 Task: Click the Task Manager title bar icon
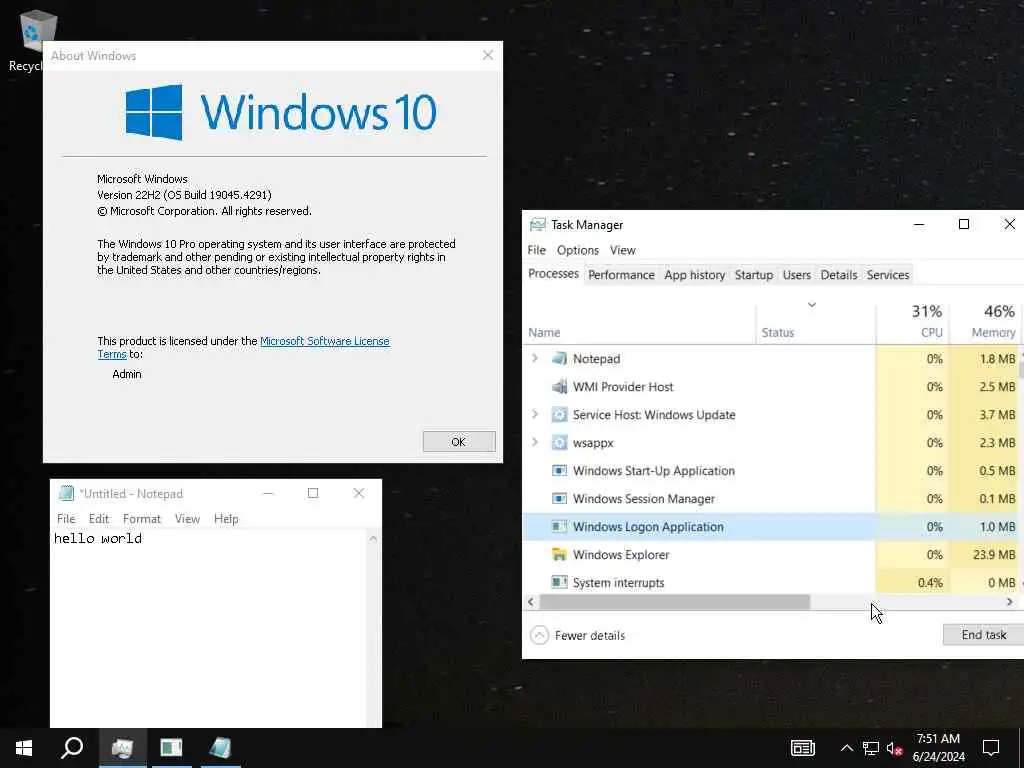coord(537,225)
